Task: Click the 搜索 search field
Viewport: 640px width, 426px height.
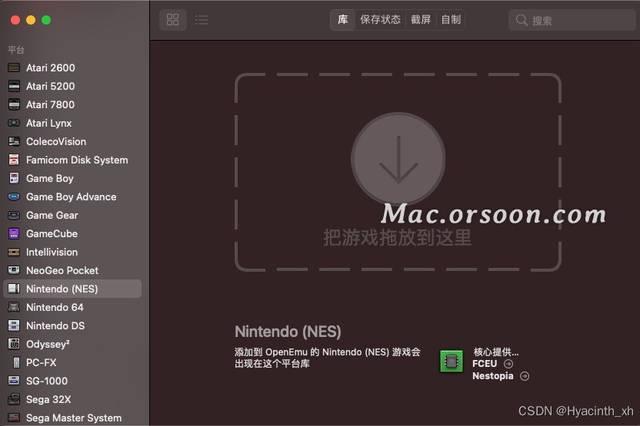Action: coord(572,20)
